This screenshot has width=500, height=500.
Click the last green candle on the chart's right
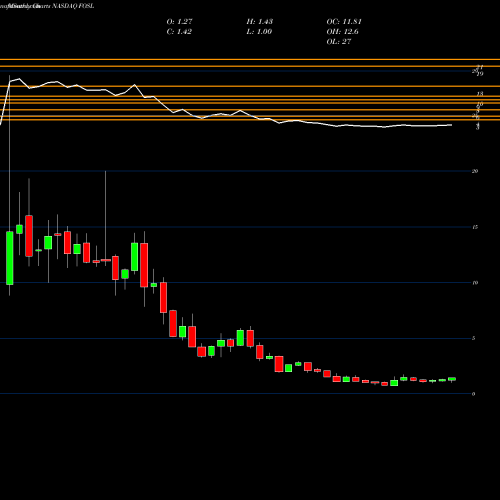pyautogui.click(x=452, y=379)
